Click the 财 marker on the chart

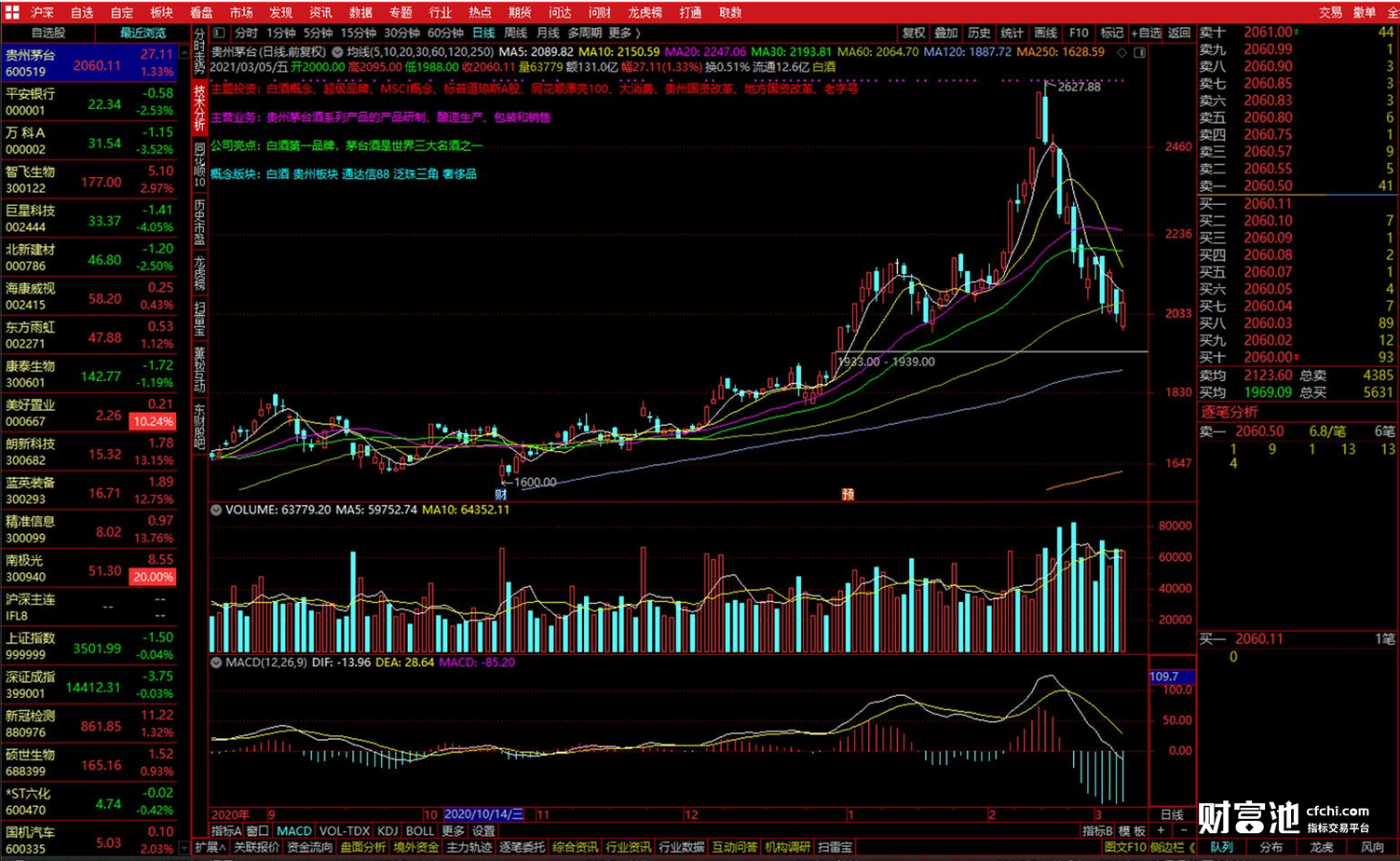click(501, 495)
